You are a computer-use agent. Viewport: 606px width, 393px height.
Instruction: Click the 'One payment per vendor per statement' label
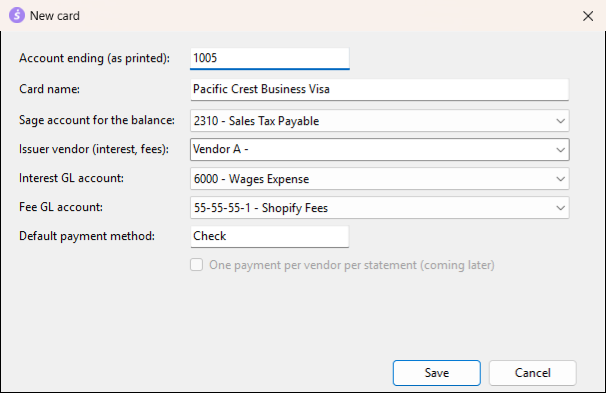pyautogui.click(x=352, y=265)
